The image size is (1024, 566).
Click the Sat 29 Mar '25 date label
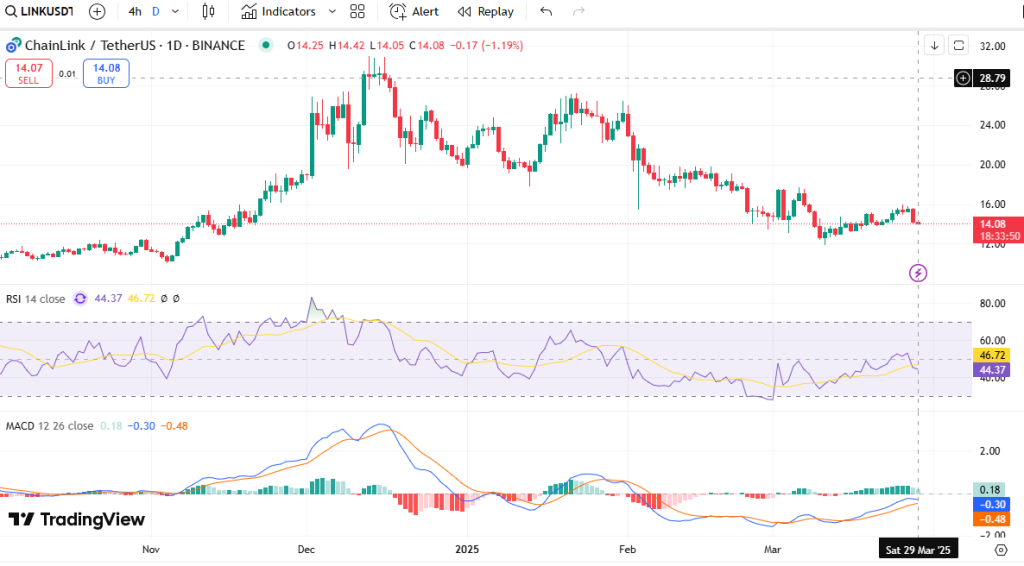918,550
